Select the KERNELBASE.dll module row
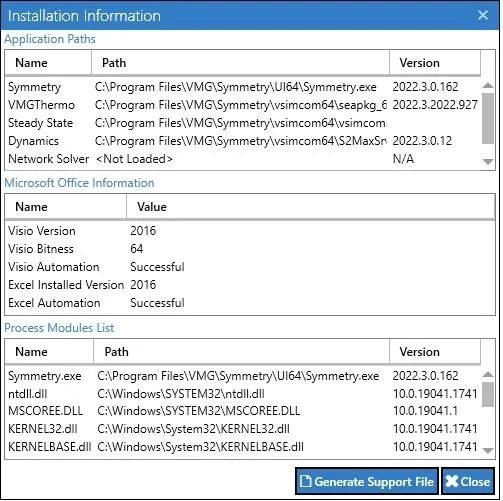Image resolution: width=503 pixels, height=501 pixels. [243, 447]
